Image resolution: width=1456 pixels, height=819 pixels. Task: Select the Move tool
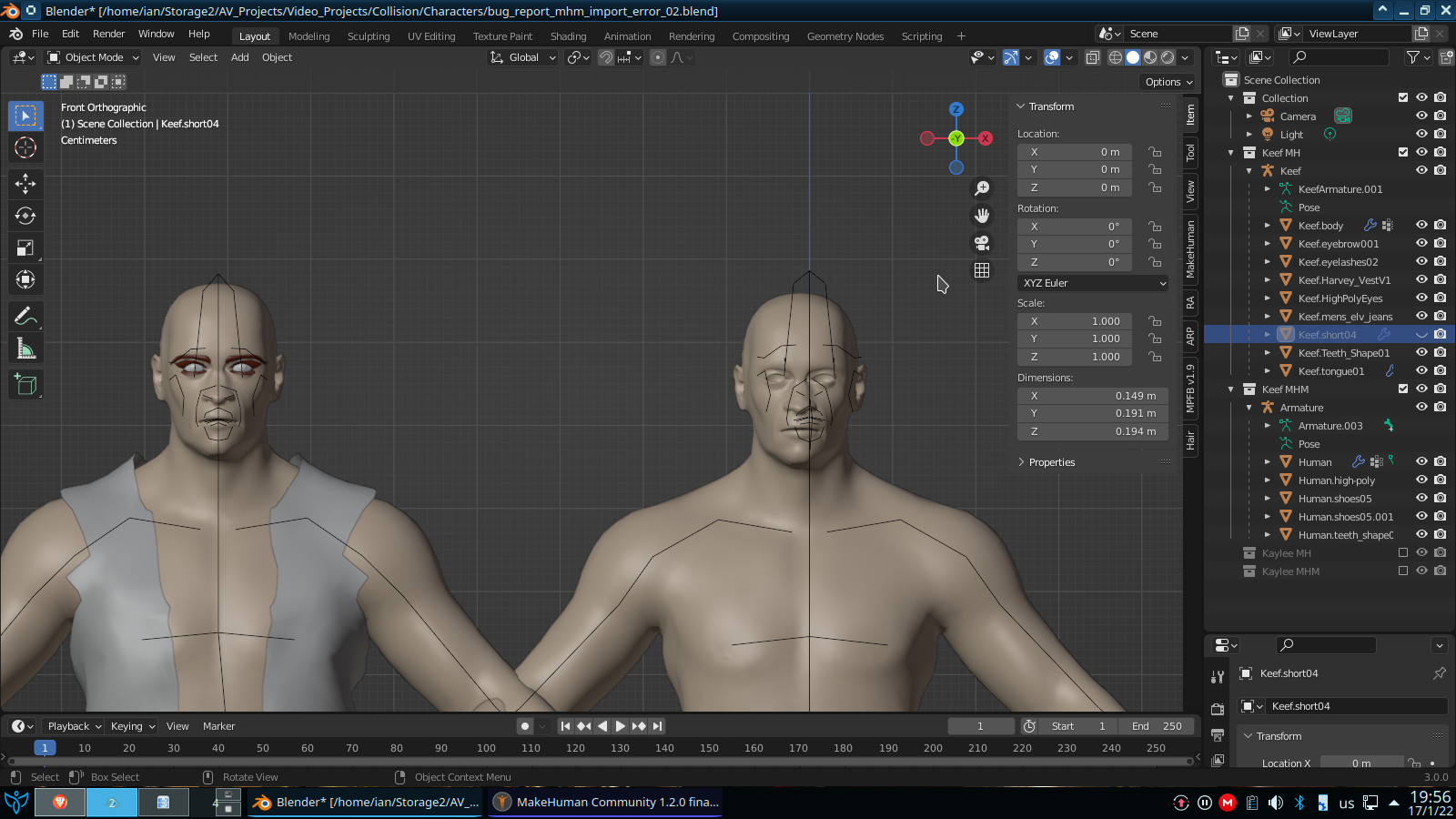pyautogui.click(x=25, y=184)
